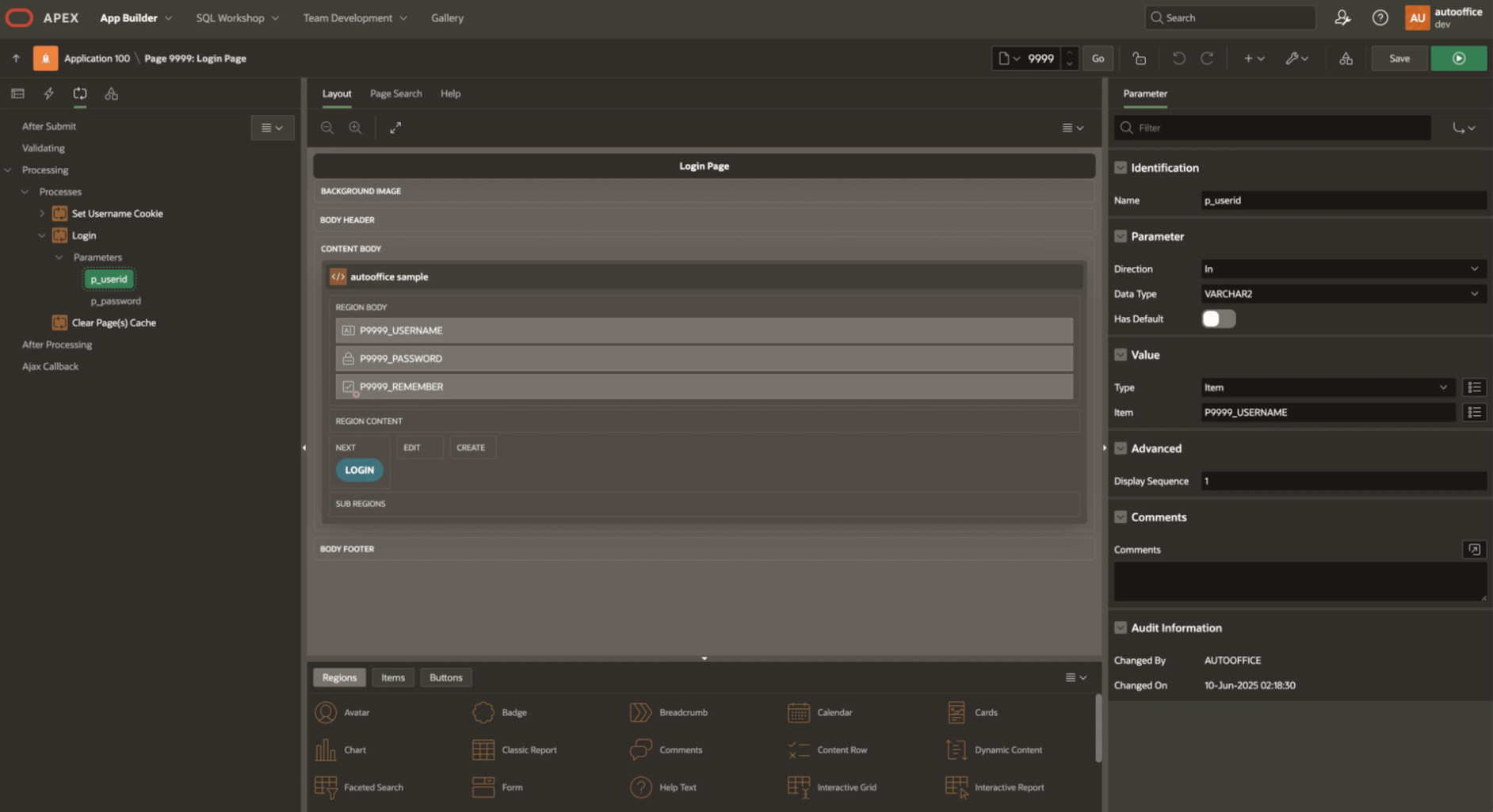Select the Faceted Search region icon

click(326, 787)
